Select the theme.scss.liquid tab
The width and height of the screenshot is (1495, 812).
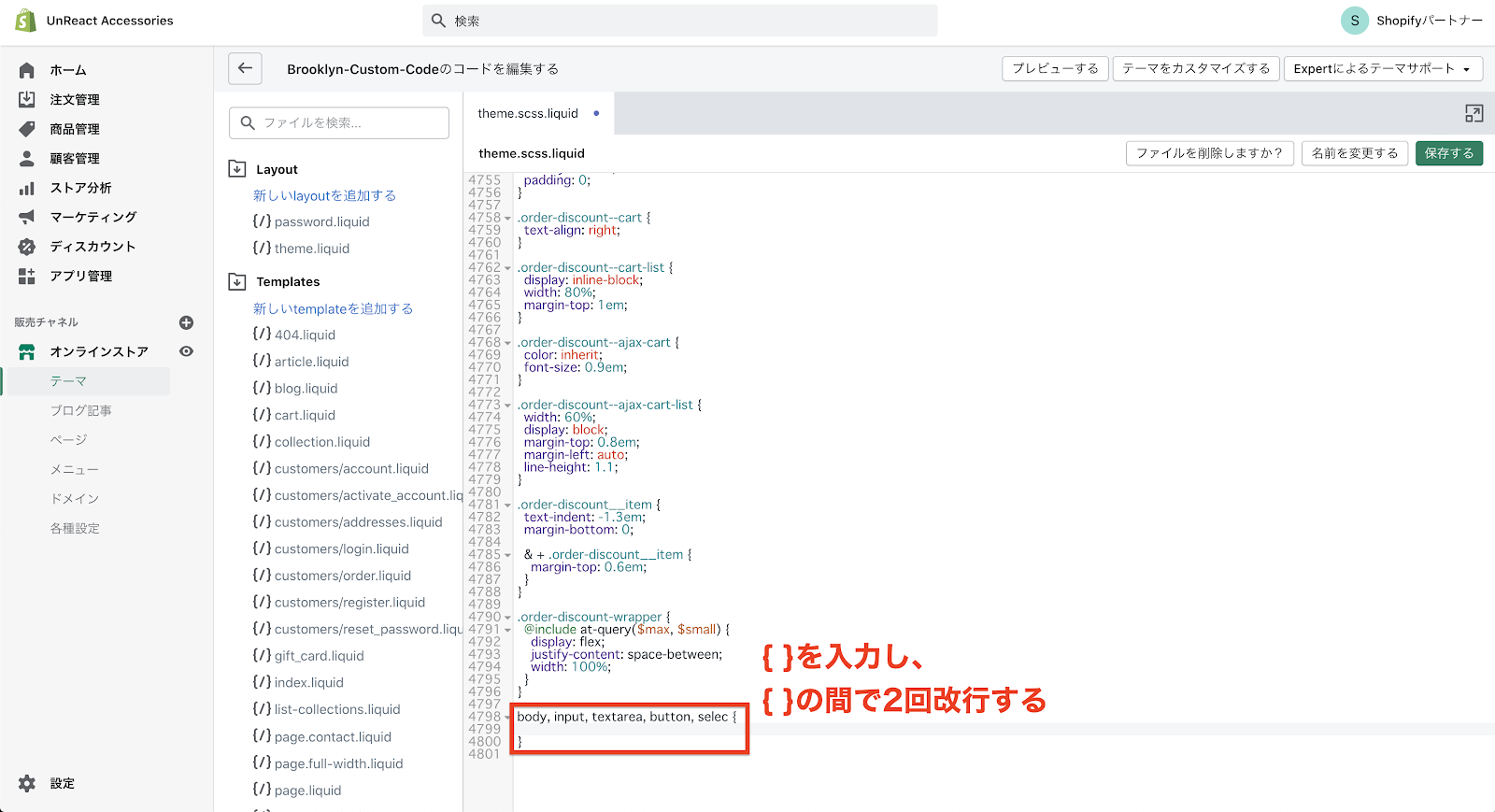tap(528, 114)
